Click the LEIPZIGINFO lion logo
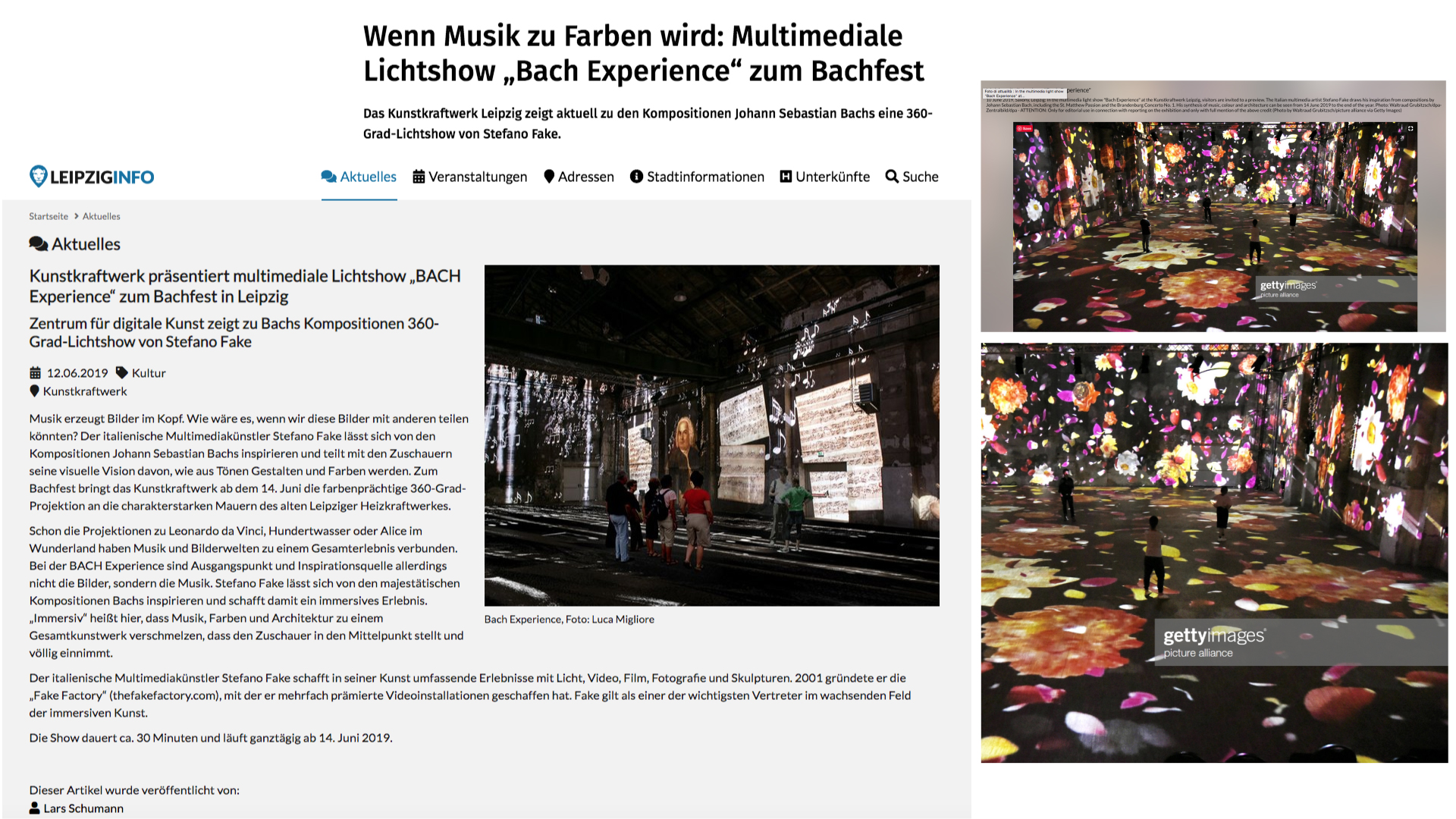1456x819 pixels. 38,176
